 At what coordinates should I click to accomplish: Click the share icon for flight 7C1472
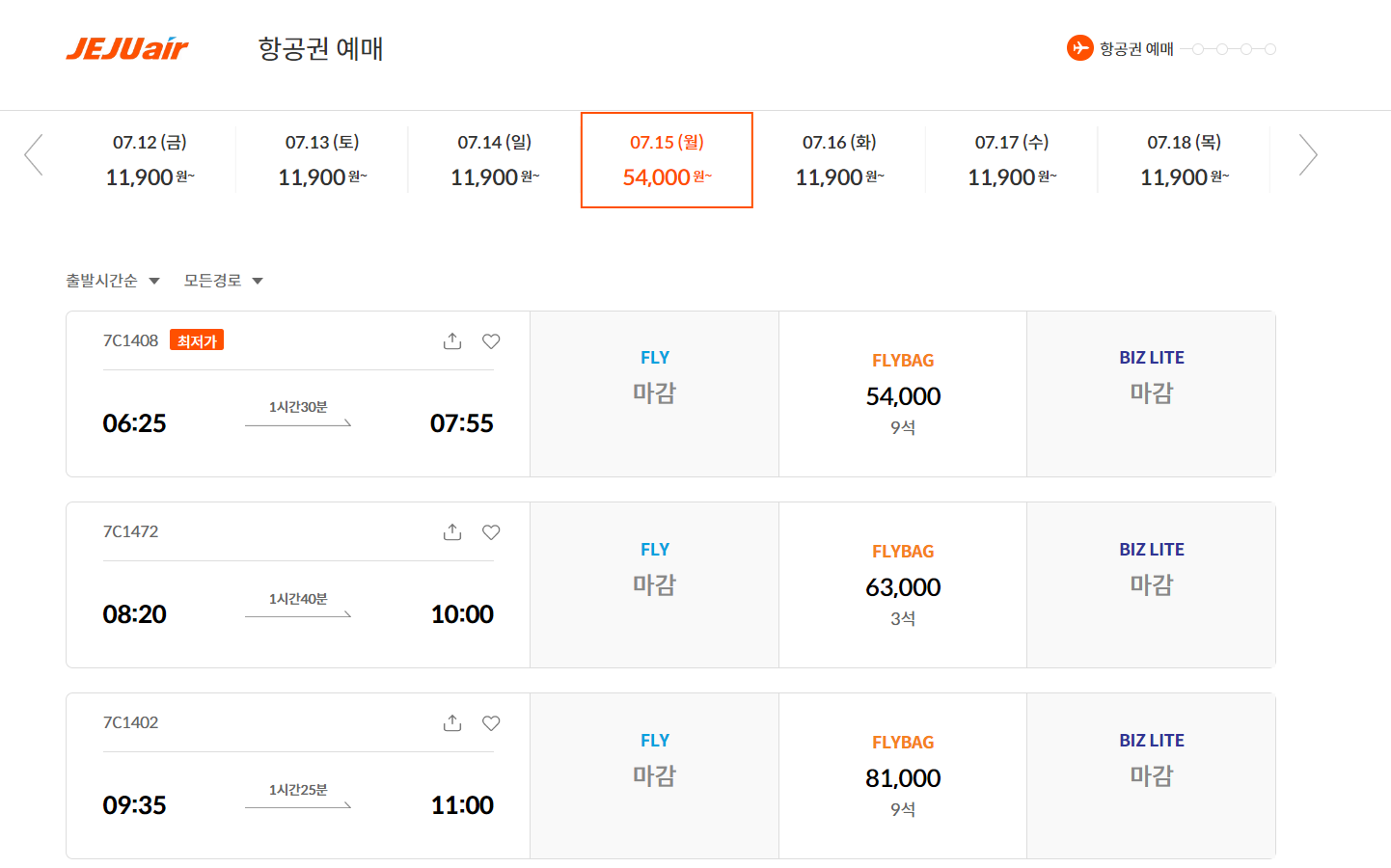[x=451, y=531]
